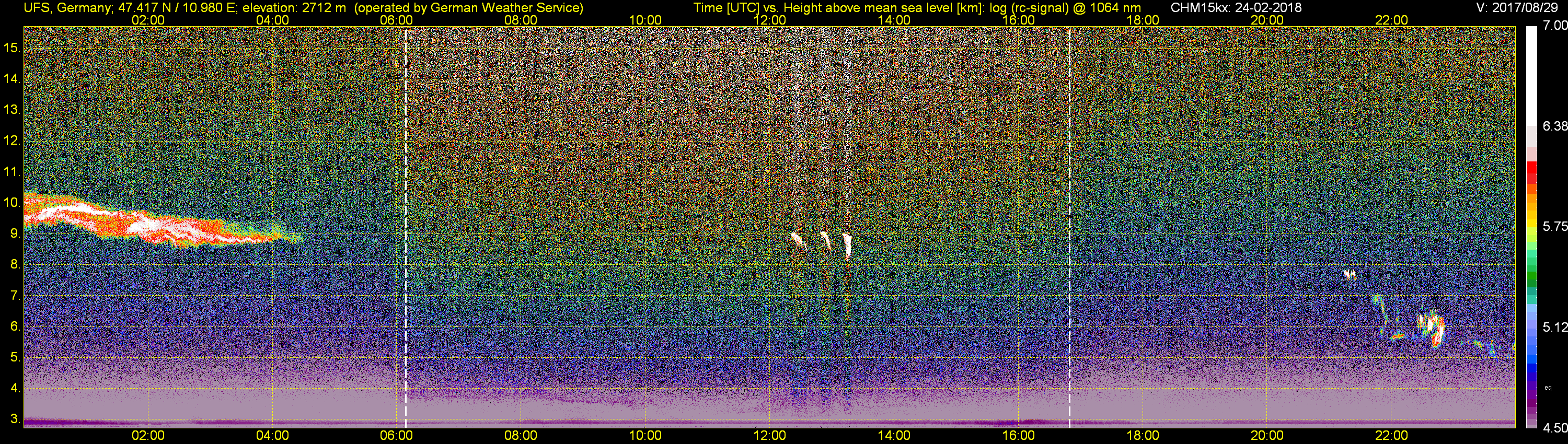The width and height of the screenshot is (1568, 444).
Task: Click the dashed white vertical line just after 06:00
Action: (x=406, y=227)
